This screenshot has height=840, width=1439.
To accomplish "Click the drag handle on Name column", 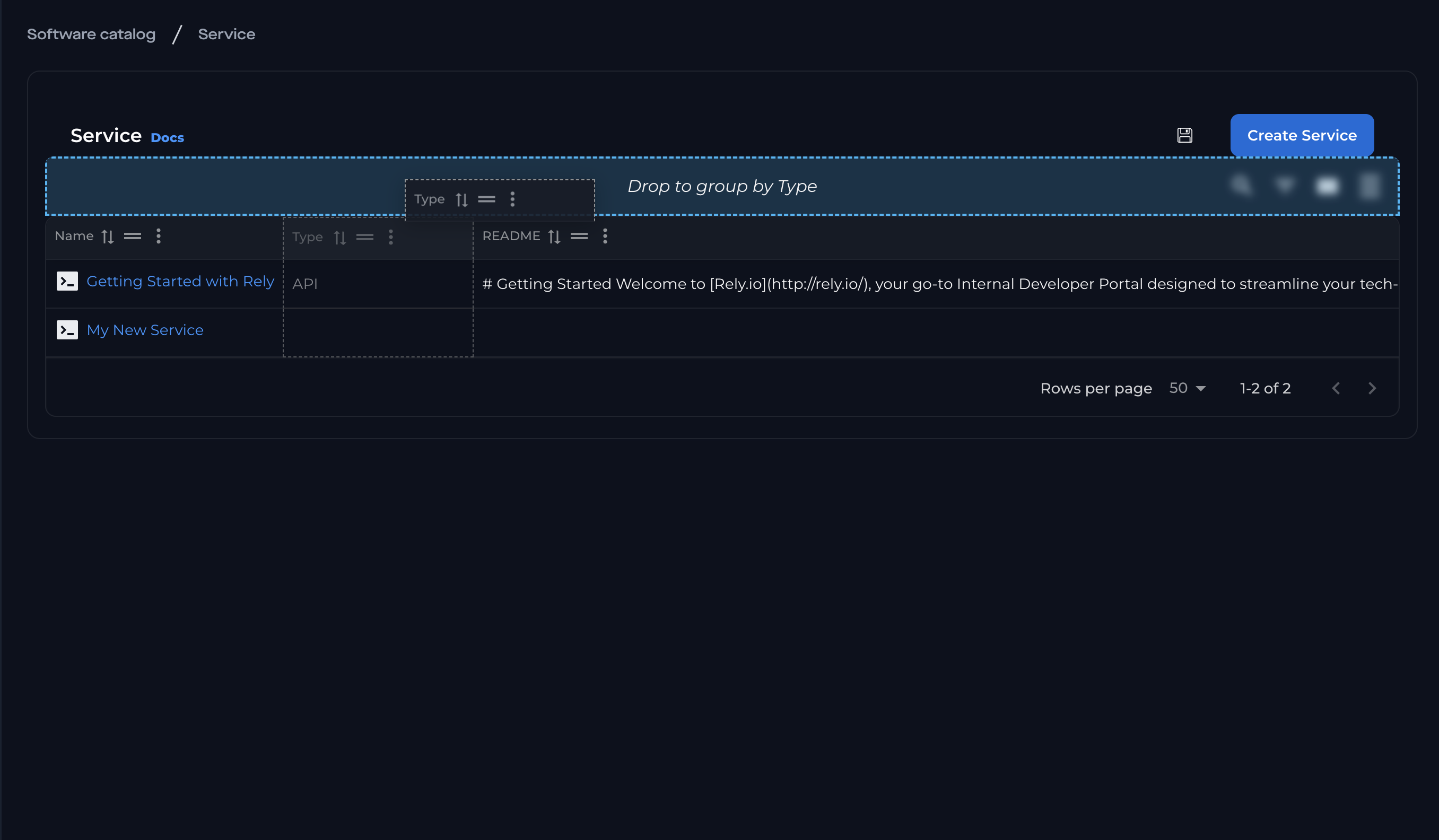I will pyautogui.click(x=133, y=237).
